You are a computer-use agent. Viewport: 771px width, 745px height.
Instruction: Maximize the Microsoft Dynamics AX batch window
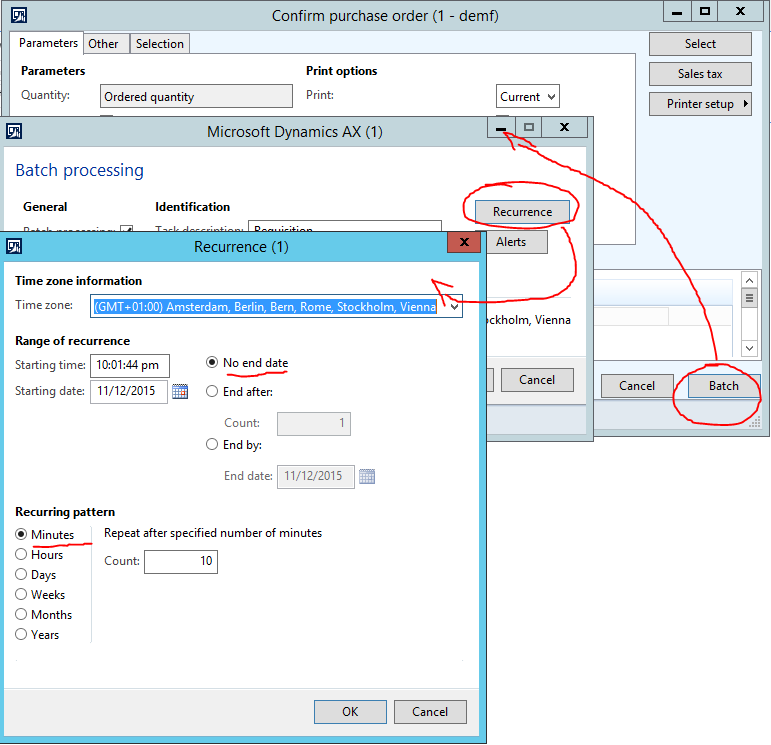tap(529, 127)
